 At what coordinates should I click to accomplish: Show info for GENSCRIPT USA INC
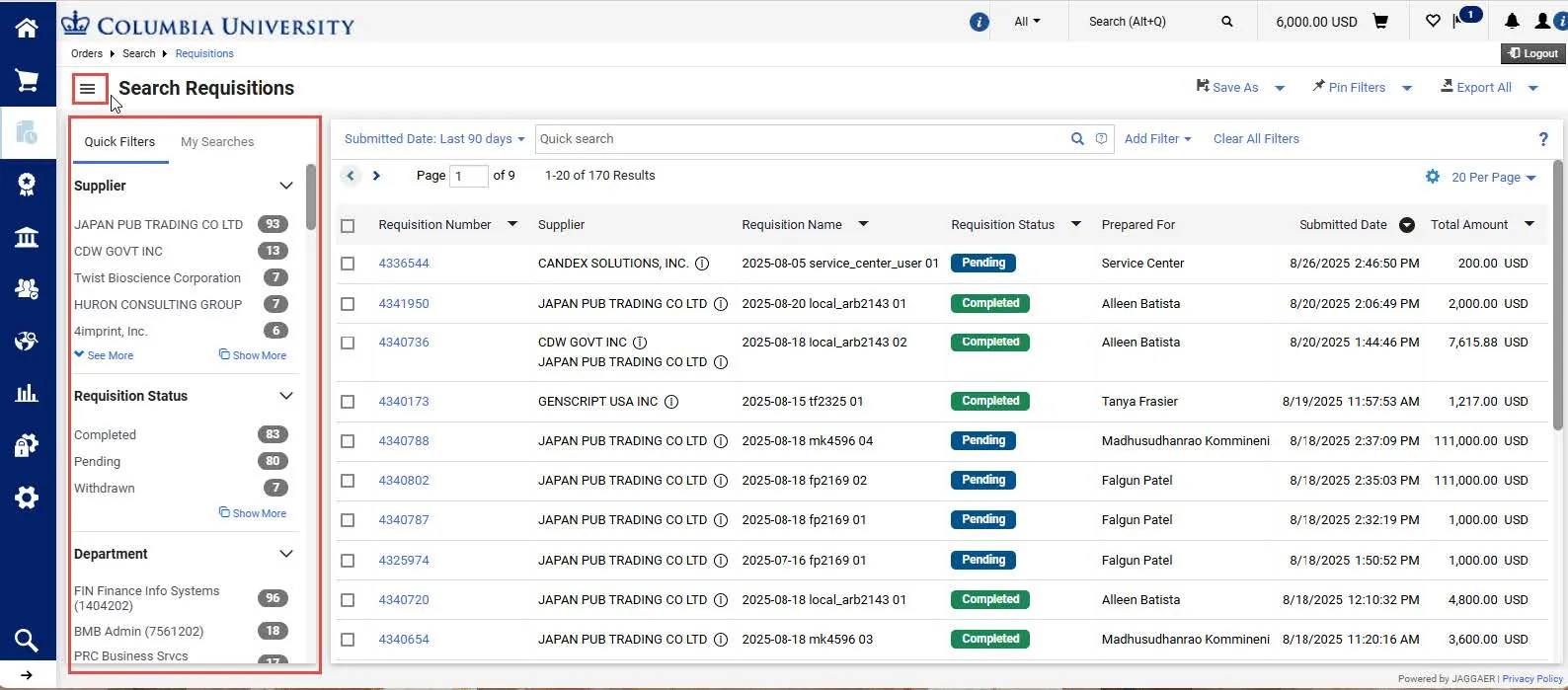coord(671,402)
